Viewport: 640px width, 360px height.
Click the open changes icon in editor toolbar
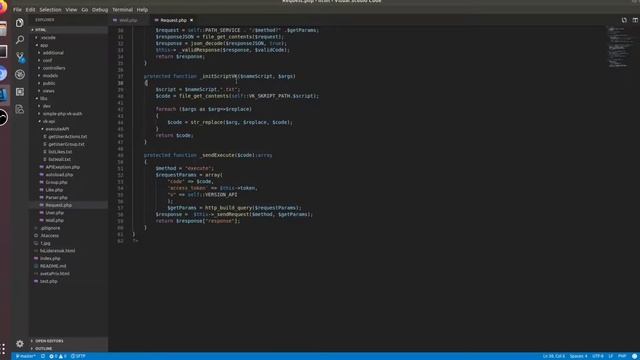pos(624,20)
